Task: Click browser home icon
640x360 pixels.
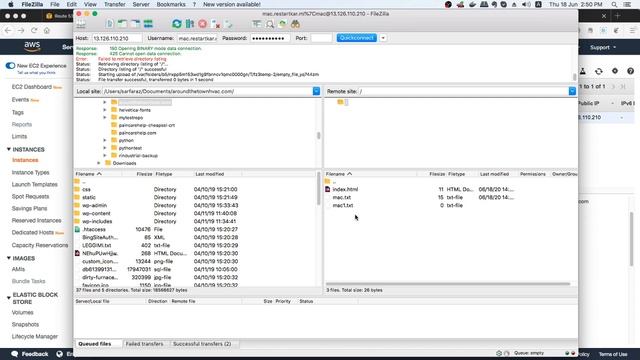Action: pyautogui.click(x=47, y=31)
